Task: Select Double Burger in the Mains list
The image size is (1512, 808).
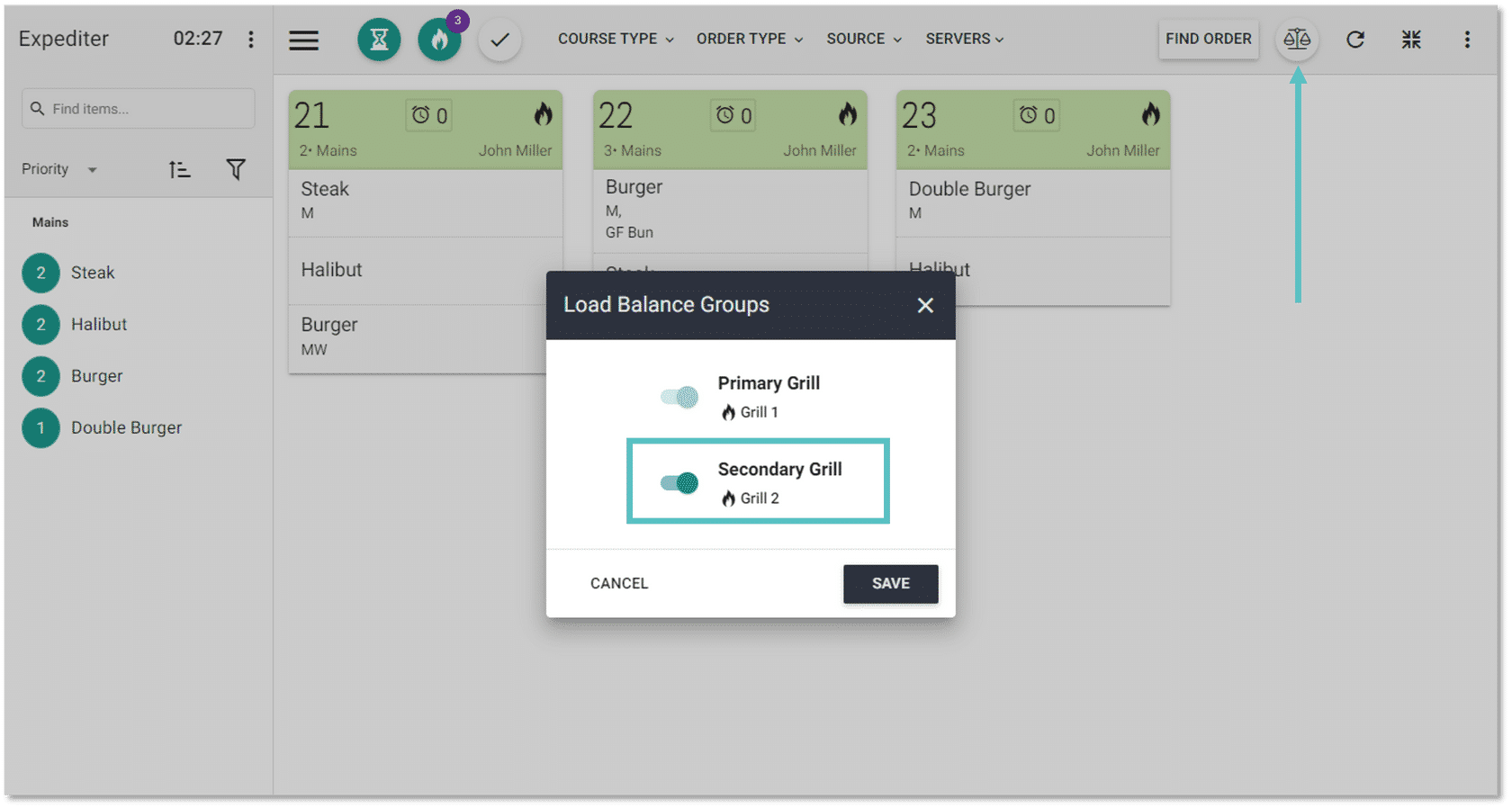Action: coord(126,427)
